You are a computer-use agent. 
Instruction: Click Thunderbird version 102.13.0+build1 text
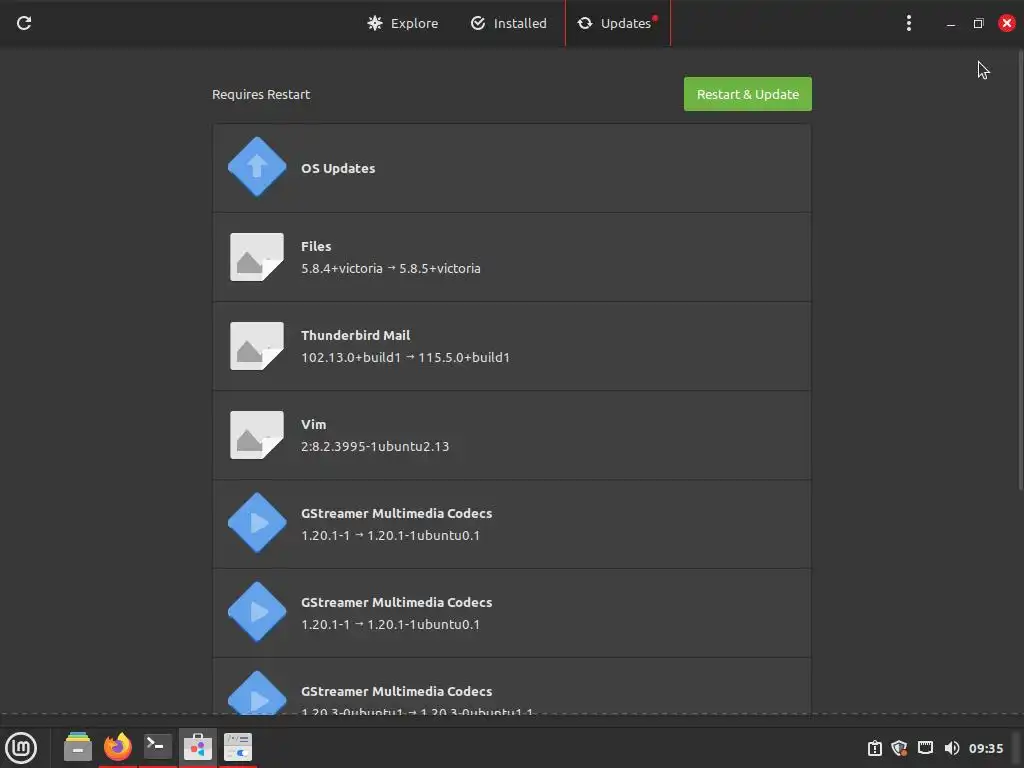351,357
